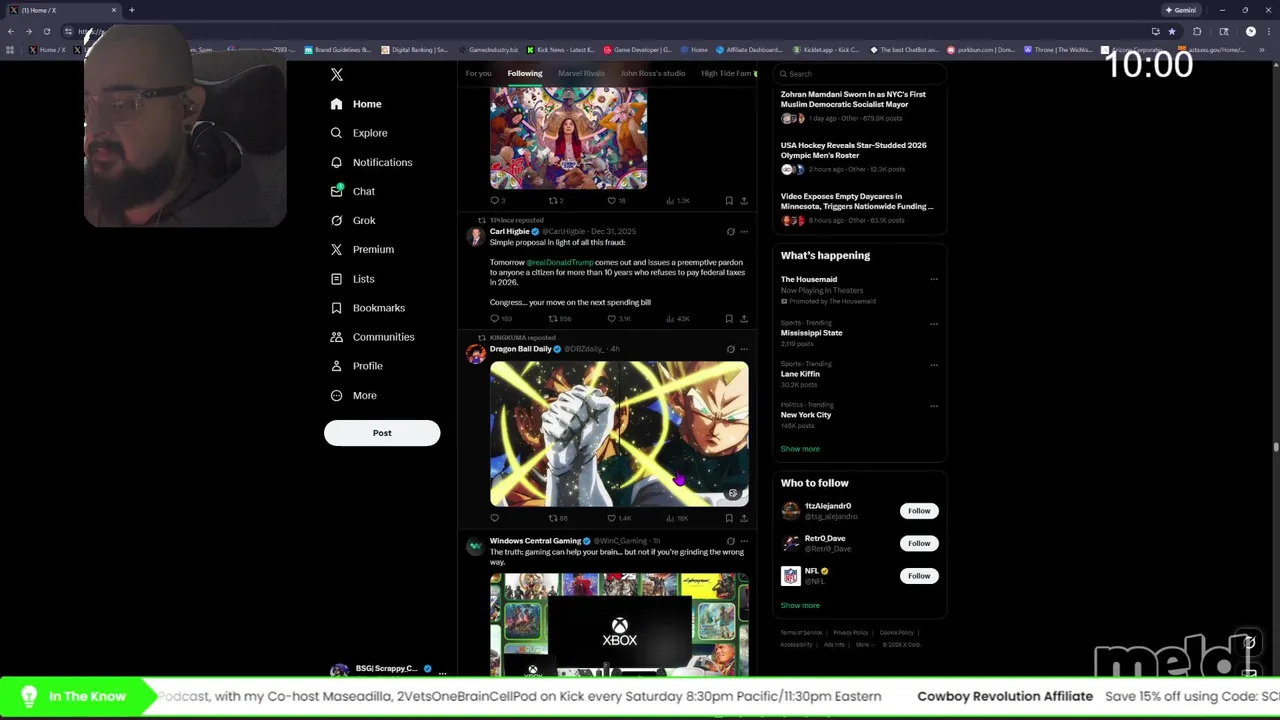Image resolution: width=1280 pixels, height=720 pixels.
Task: Switch to the High Tide Fam tab
Action: click(x=728, y=73)
